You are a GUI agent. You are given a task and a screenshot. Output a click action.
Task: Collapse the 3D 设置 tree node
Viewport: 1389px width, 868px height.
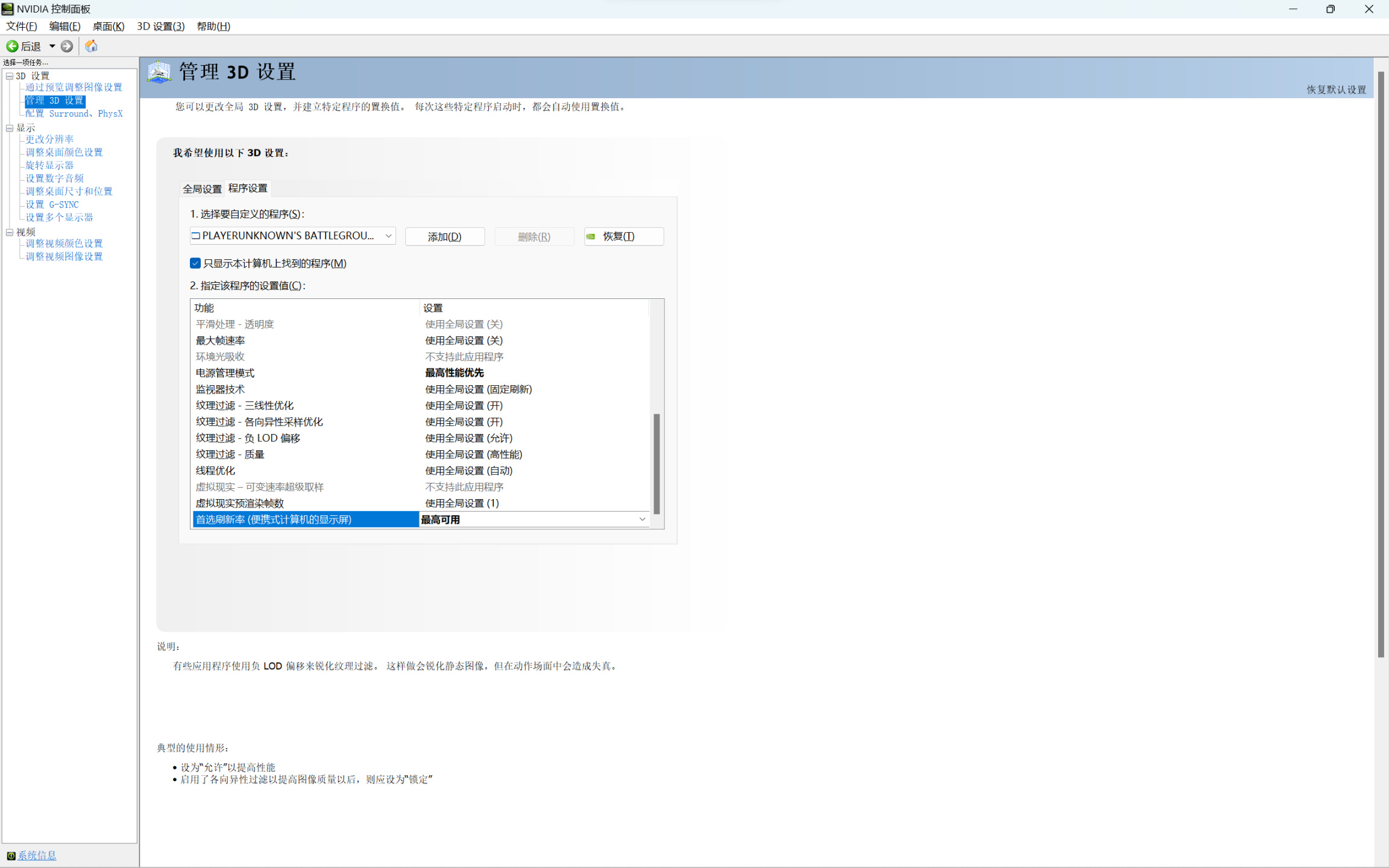[10, 76]
